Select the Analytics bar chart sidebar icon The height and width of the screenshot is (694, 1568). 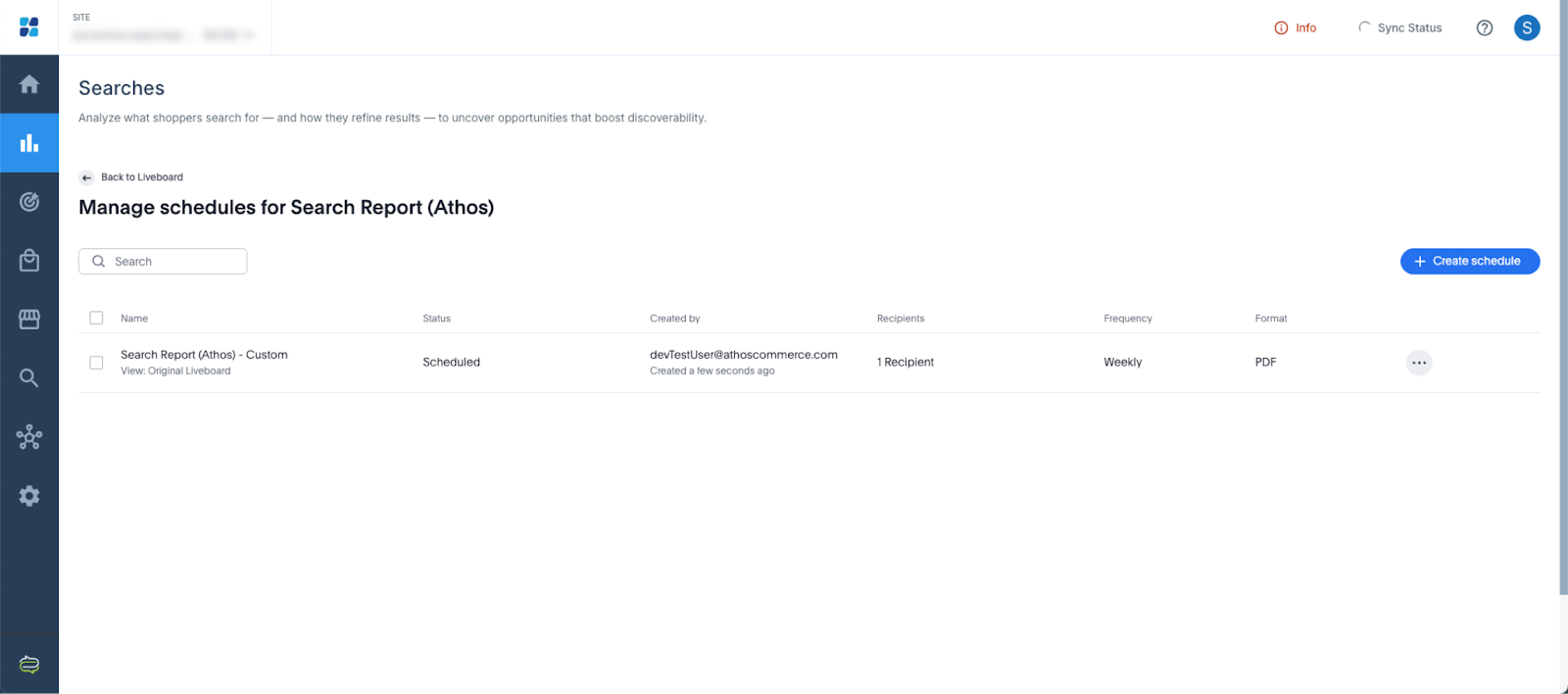click(29, 143)
